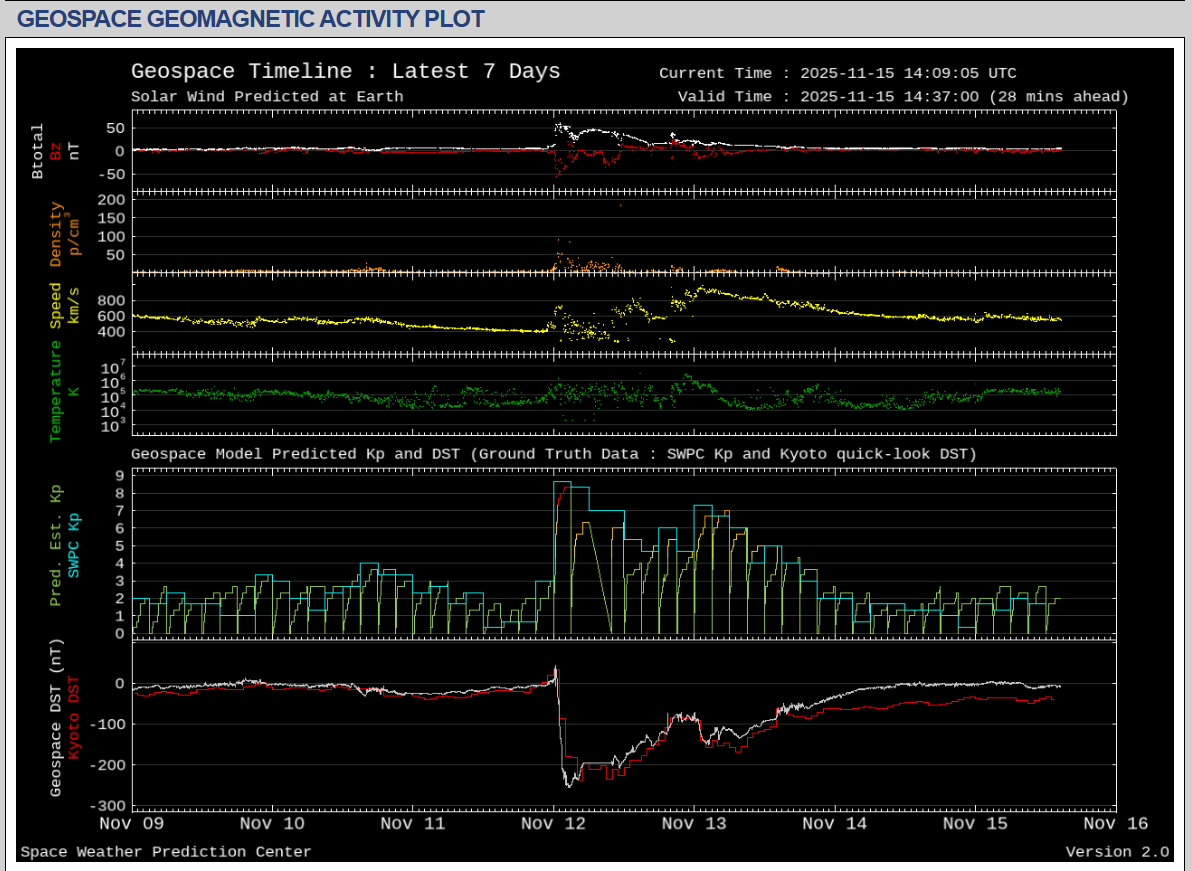Image resolution: width=1192 pixels, height=871 pixels.
Task: Click the green Temperature axis label
Action: pyautogui.click(x=56, y=391)
